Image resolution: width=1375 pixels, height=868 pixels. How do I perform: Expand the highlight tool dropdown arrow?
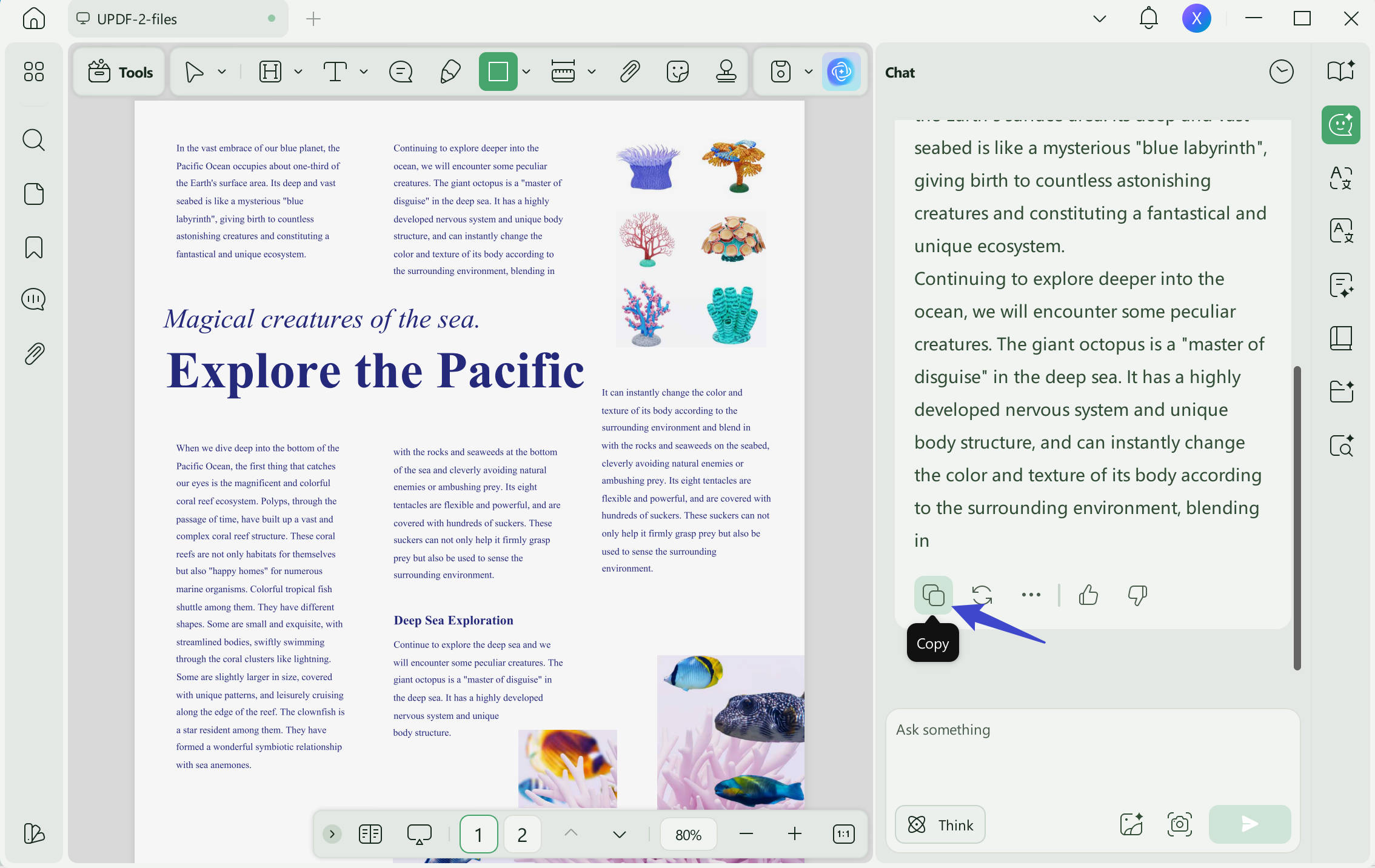click(298, 72)
